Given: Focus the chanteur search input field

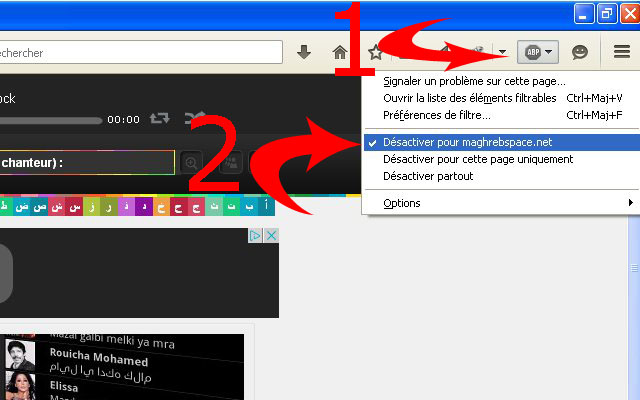Looking at the screenshot, I should 87,163.
